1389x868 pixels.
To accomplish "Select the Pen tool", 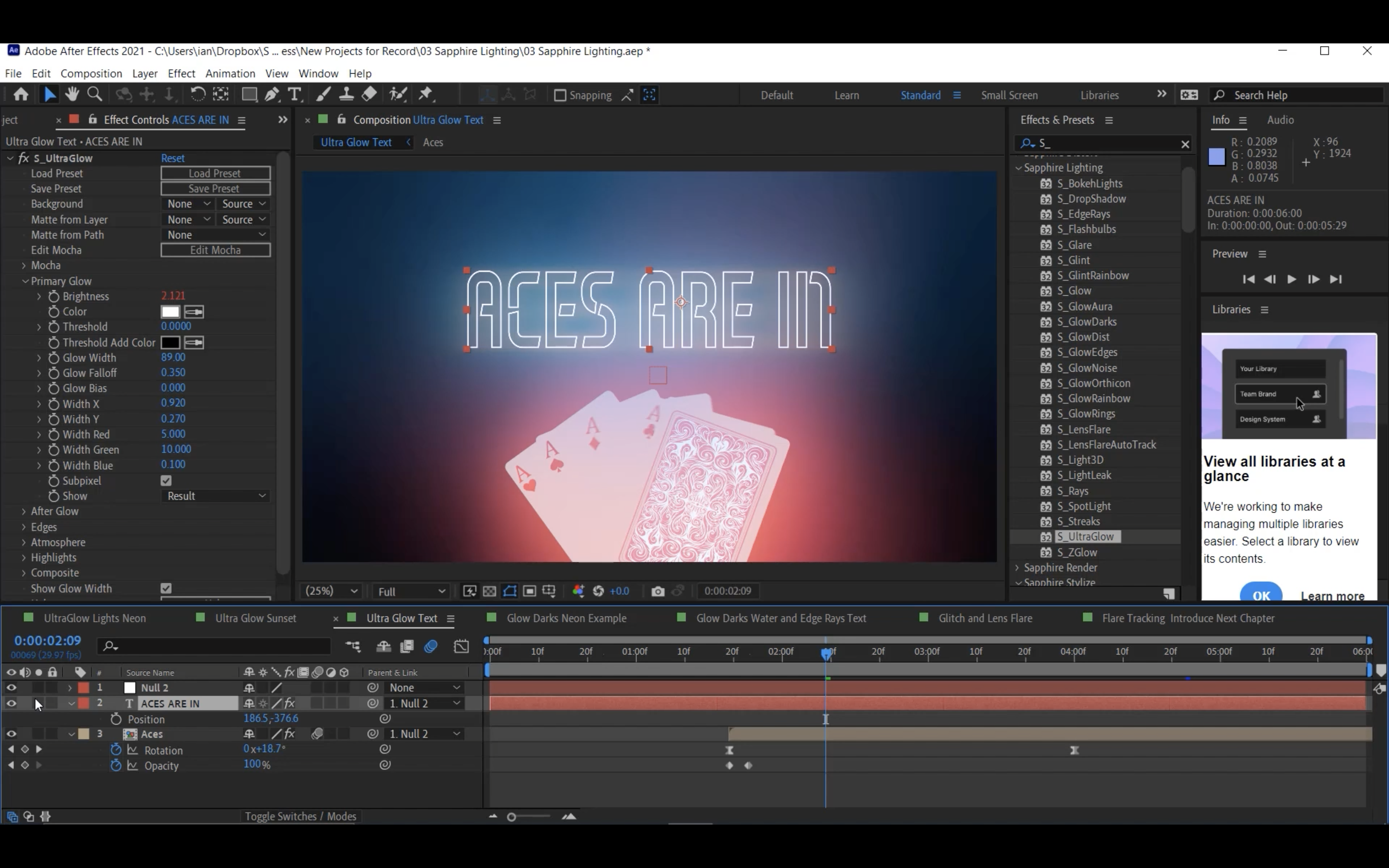I will tap(272, 95).
